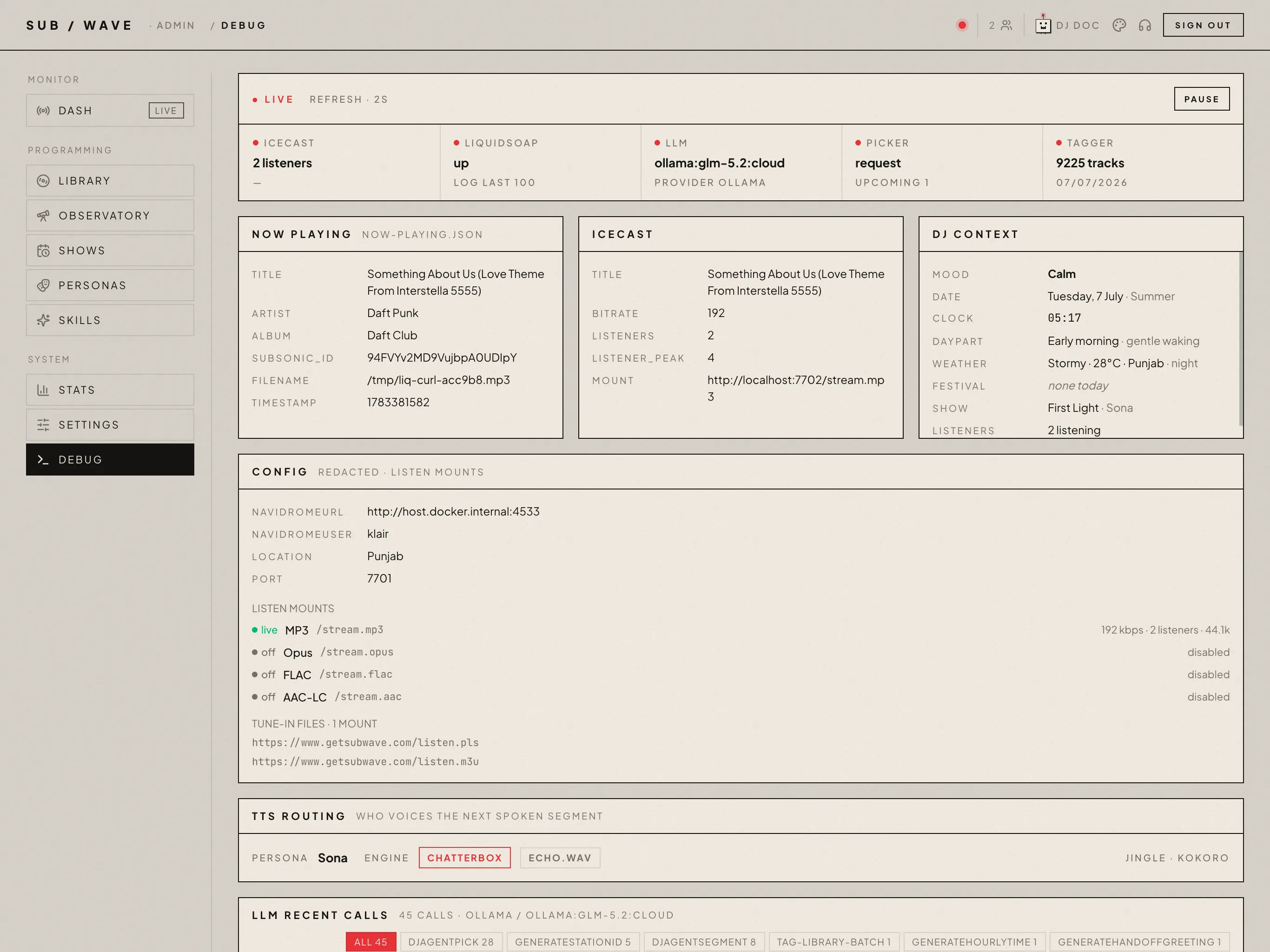Image resolution: width=1270 pixels, height=952 pixels.
Task: Click the Navidrome URL http://host.docker.internal:4533
Action: pyautogui.click(x=454, y=512)
